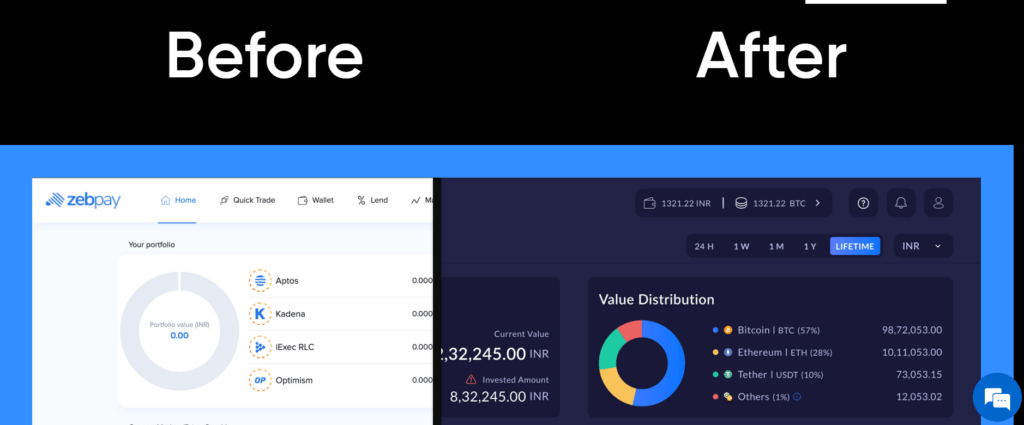The width and height of the screenshot is (1024, 425).
Task: Click the Others info icon
Action: coord(797,397)
